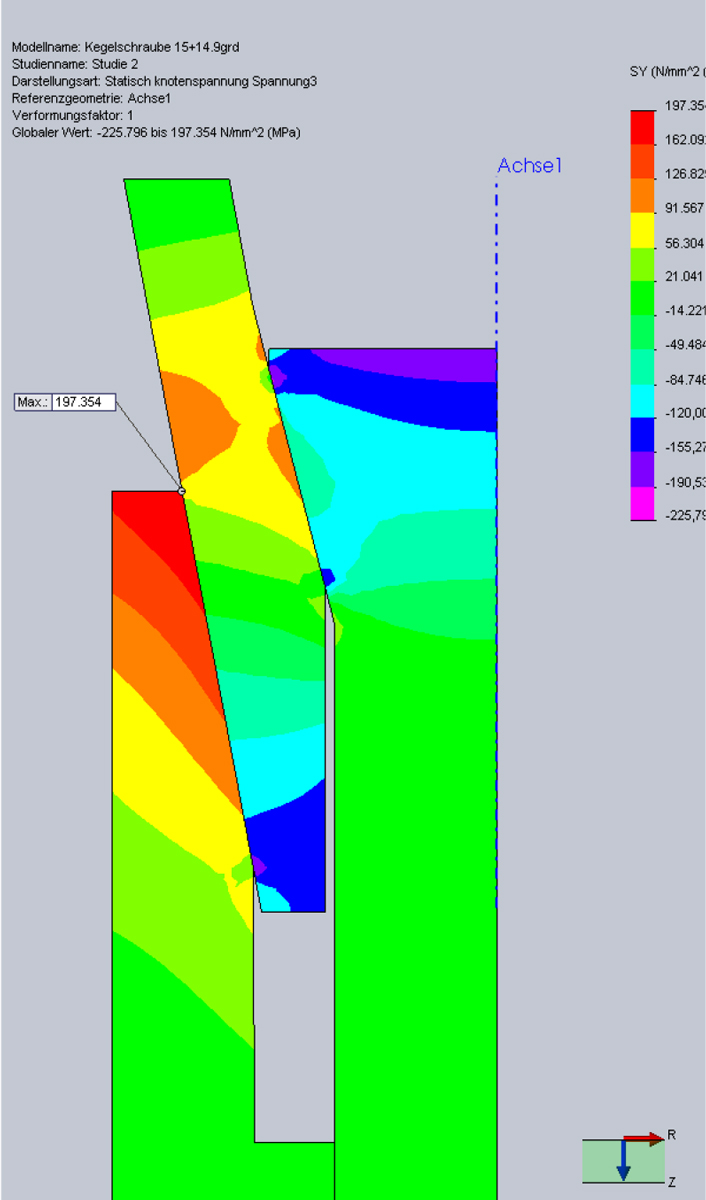The height and width of the screenshot is (1200, 706).
Task: Click the Modellname Kegelschraube text line
Action: (x=125, y=47)
